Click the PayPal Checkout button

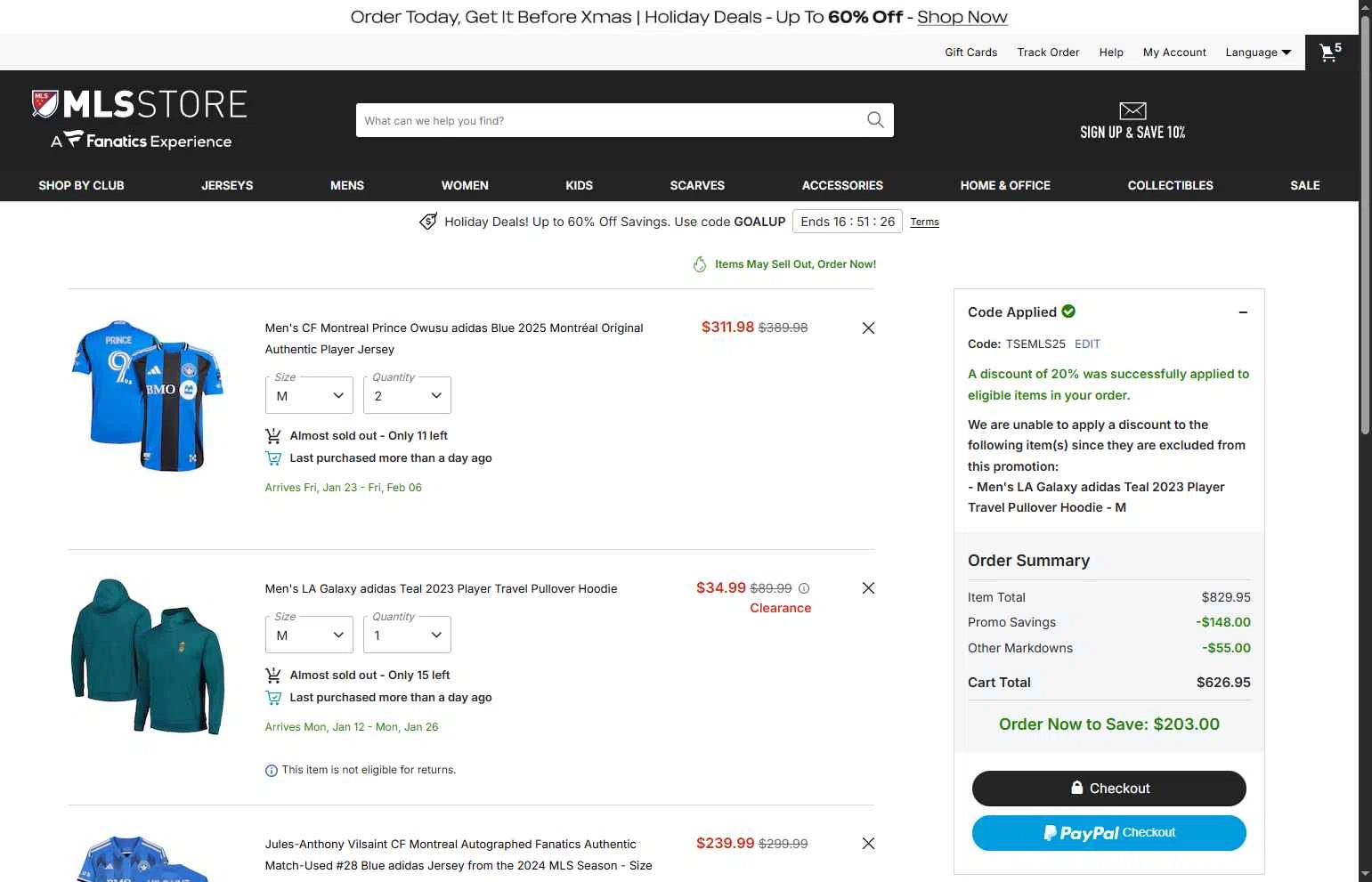[1109, 833]
